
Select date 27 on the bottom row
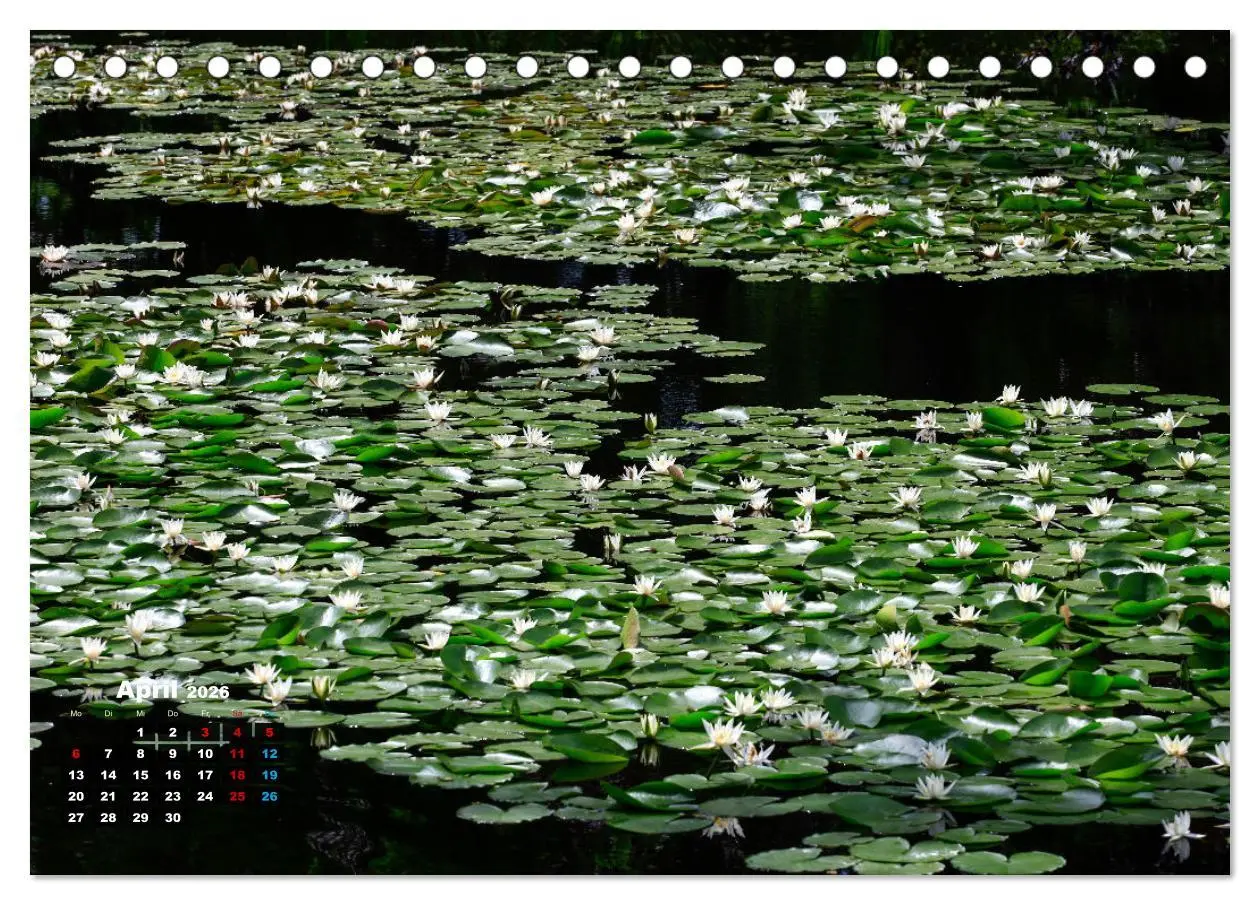[x=76, y=818]
